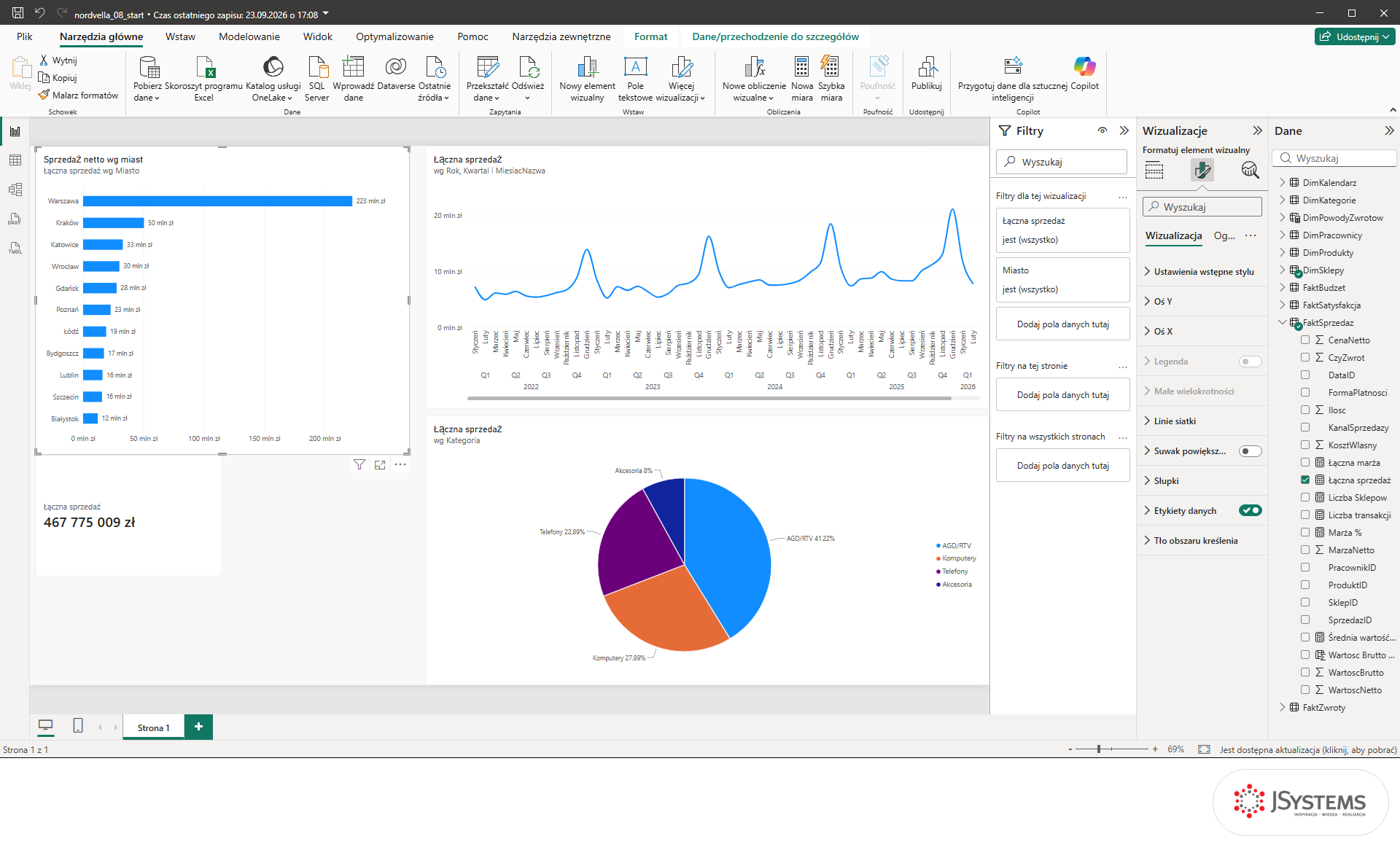Switch to Format ribbon tab
1400x847 pixels.
(650, 36)
